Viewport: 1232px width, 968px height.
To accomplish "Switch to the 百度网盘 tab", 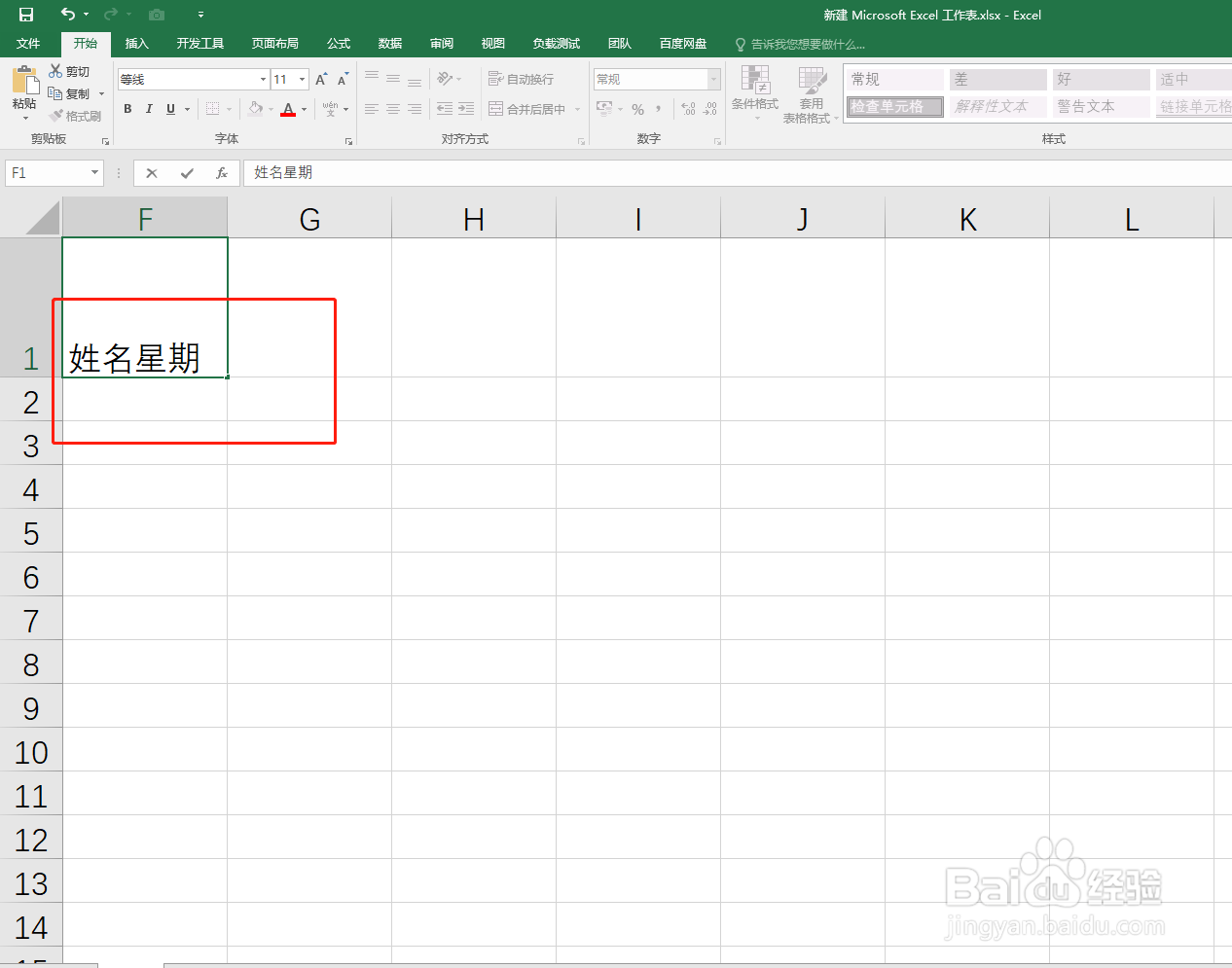I will click(683, 44).
